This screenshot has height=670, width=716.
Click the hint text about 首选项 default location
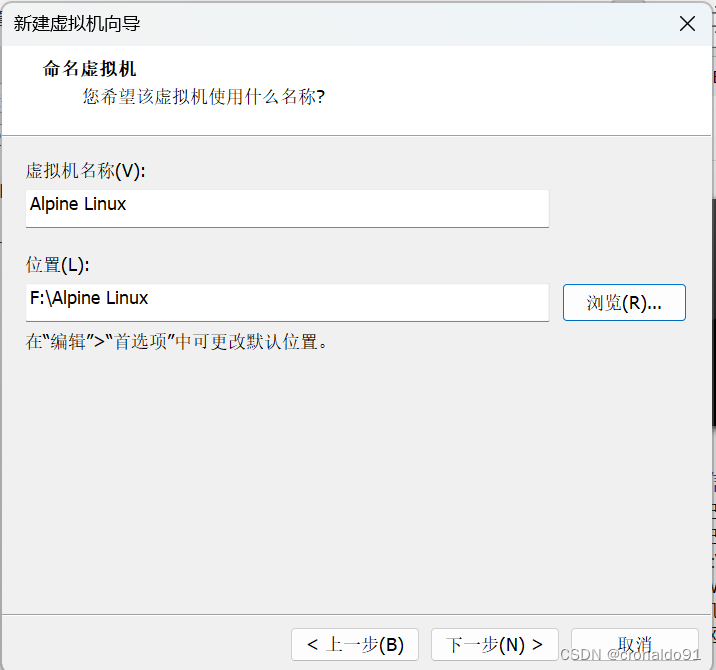point(177,342)
